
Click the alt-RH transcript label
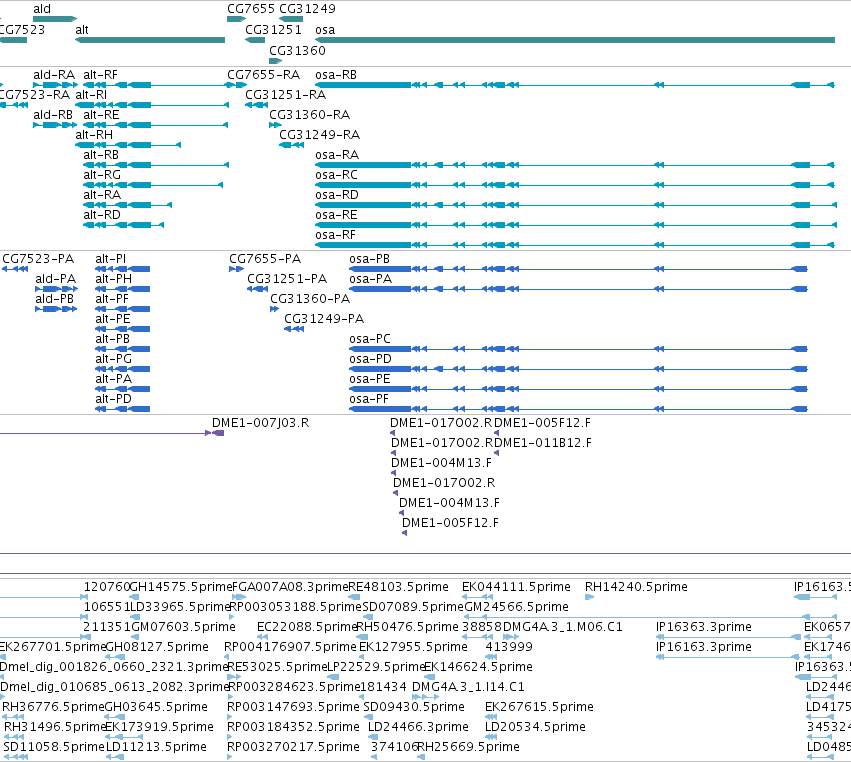94,135
